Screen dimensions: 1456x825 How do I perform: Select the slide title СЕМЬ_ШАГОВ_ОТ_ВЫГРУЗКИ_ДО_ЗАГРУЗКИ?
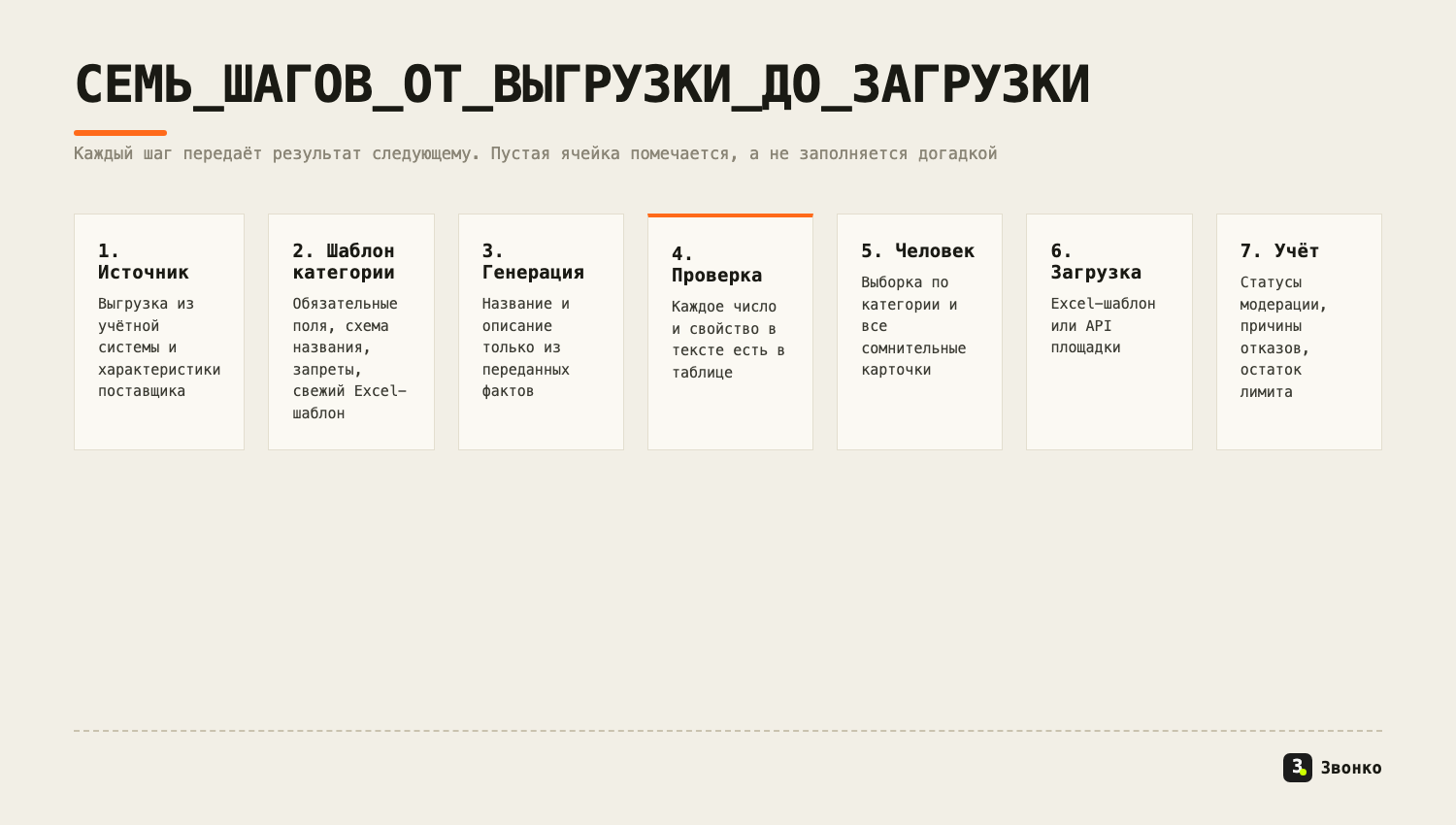(582, 84)
